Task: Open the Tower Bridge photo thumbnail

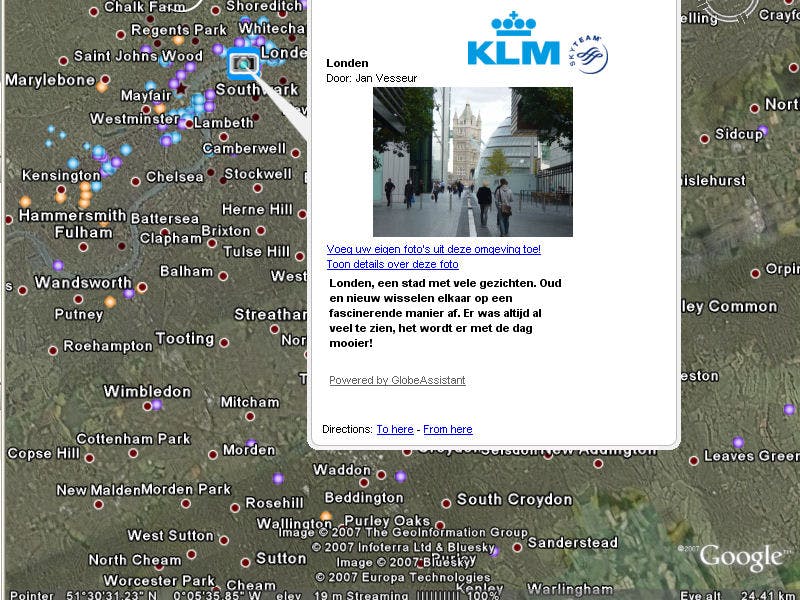Action: coord(472,162)
